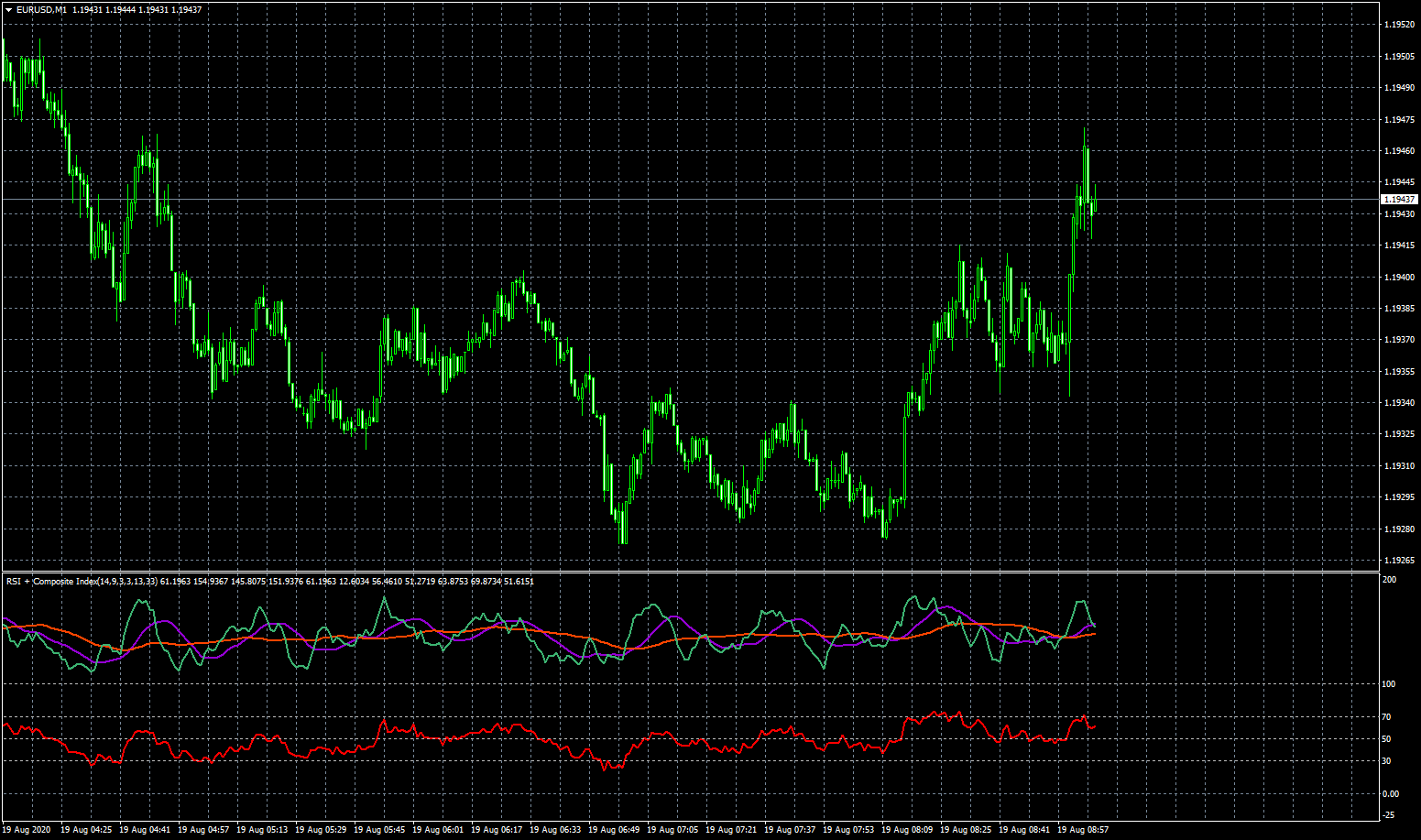The height and width of the screenshot is (840, 1421).
Task: Click price scale value 1.19520
Action: [1398, 25]
